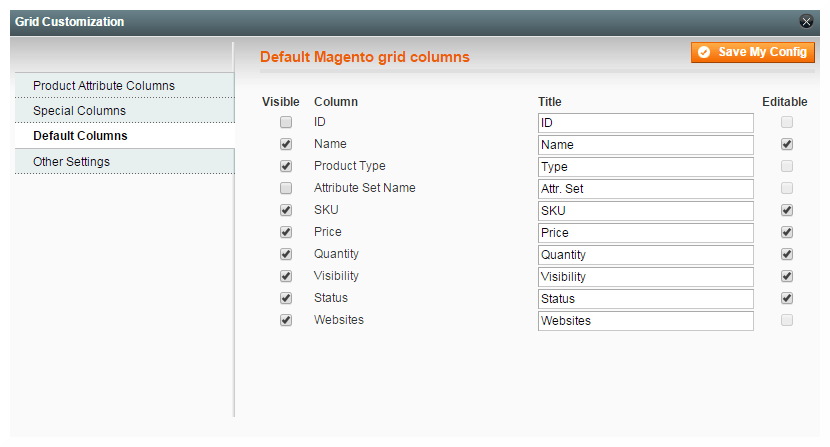Uncheck the Editable checkbox for Status

point(787,298)
